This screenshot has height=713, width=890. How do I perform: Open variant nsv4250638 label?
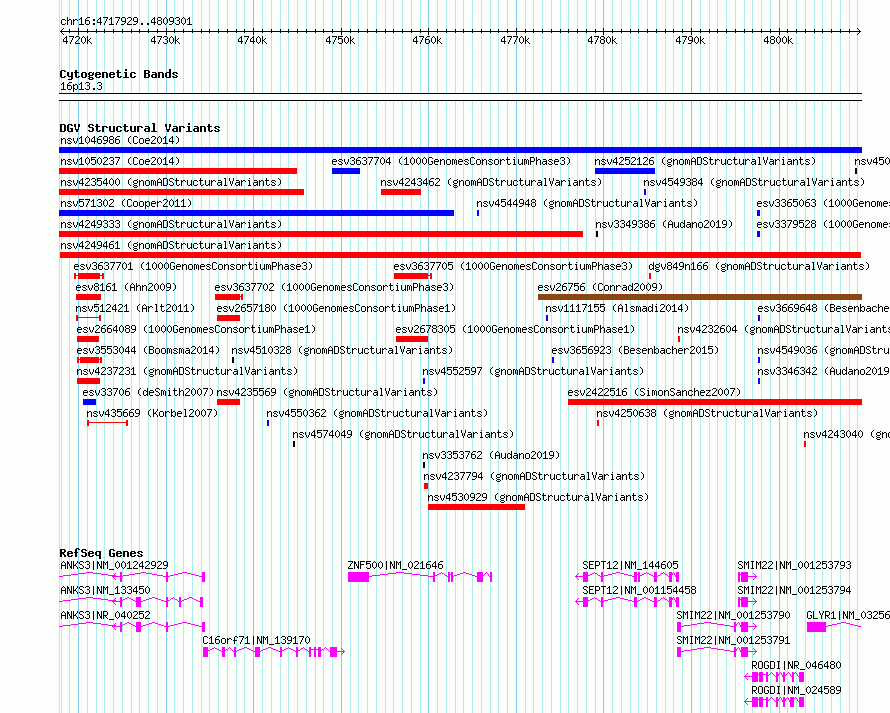pyautogui.click(x=707, y=413)
